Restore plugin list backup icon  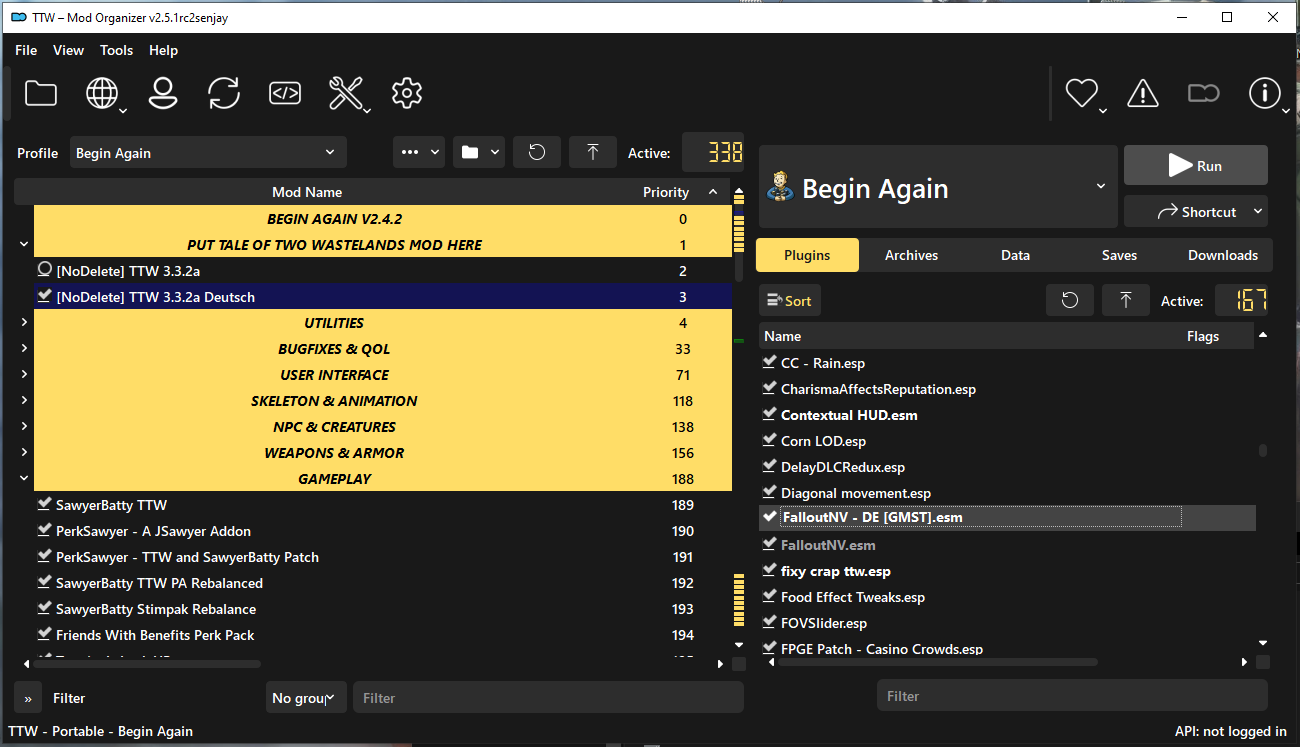tap(1070, 300)
